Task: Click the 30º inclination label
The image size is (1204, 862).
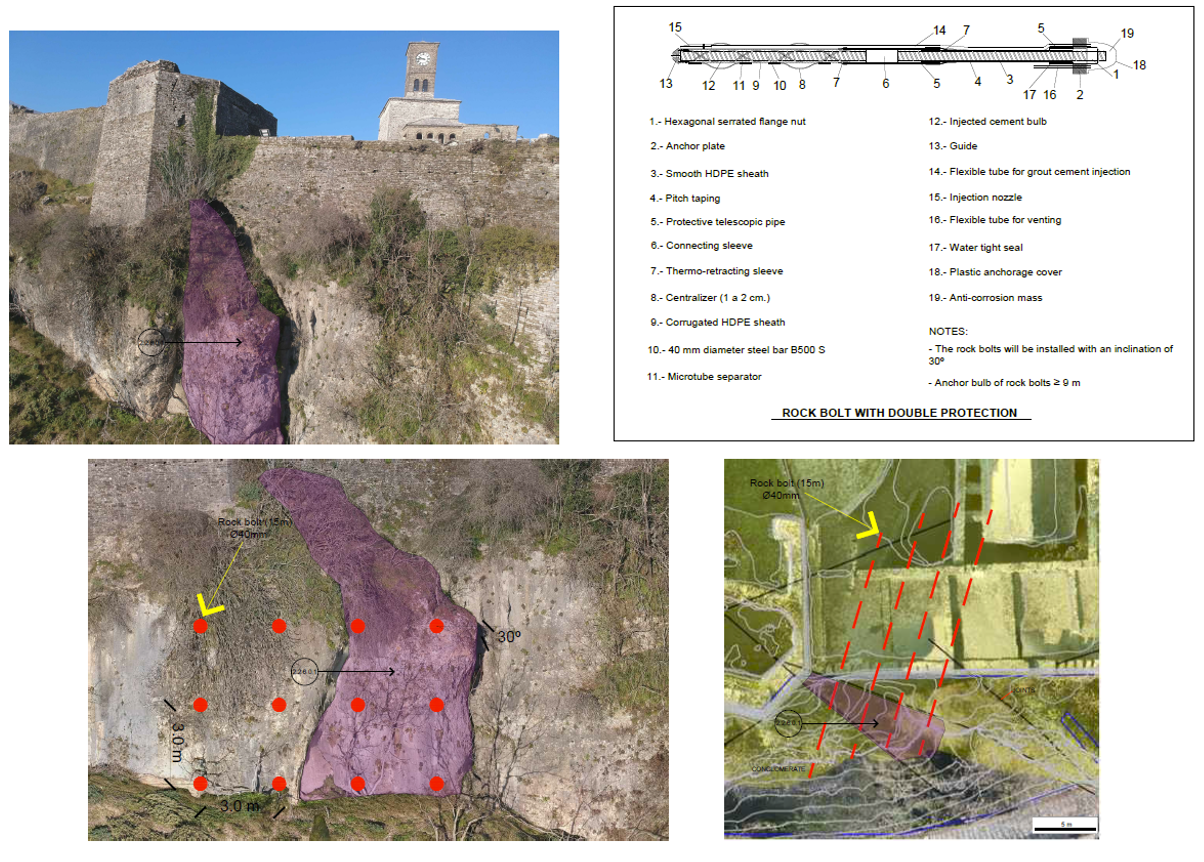Action: [509, 635]
